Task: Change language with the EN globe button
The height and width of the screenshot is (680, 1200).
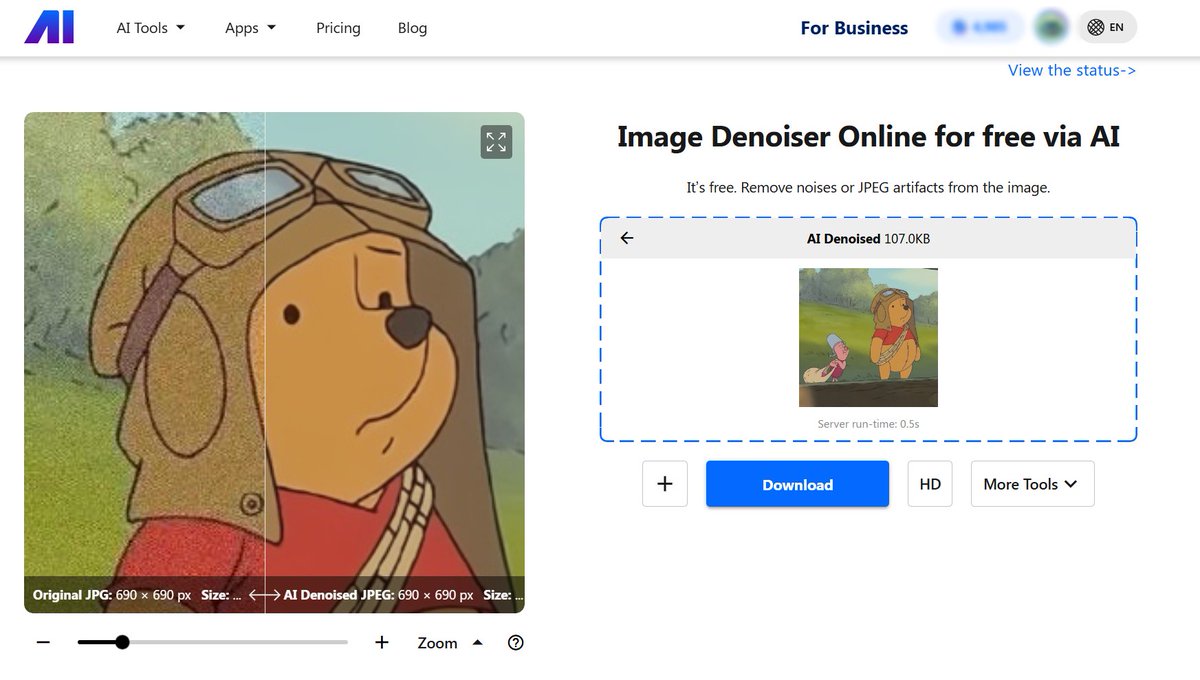Action: (x=1107, y=28)
